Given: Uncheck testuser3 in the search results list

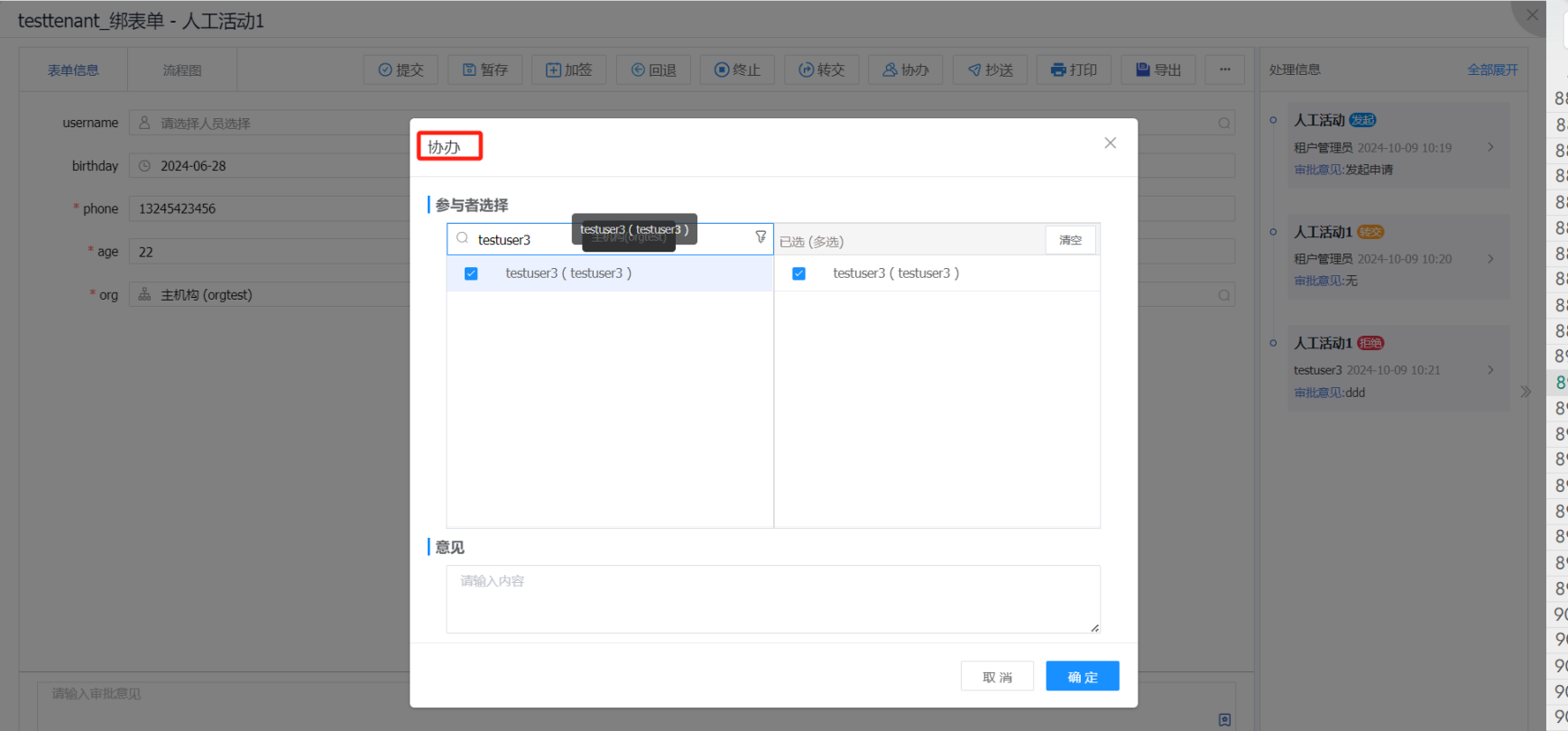Looking at the screenshot, I should (x=471, y=273).
